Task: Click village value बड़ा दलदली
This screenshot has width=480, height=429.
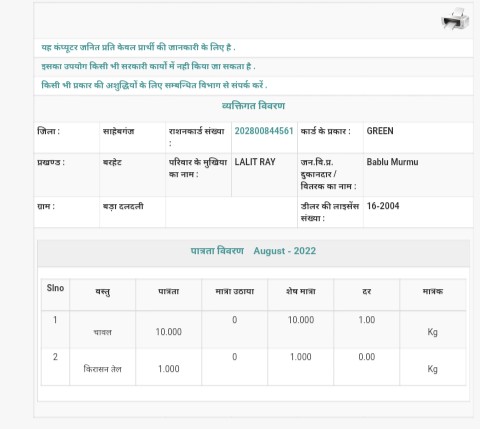Action: pos(123,206)
